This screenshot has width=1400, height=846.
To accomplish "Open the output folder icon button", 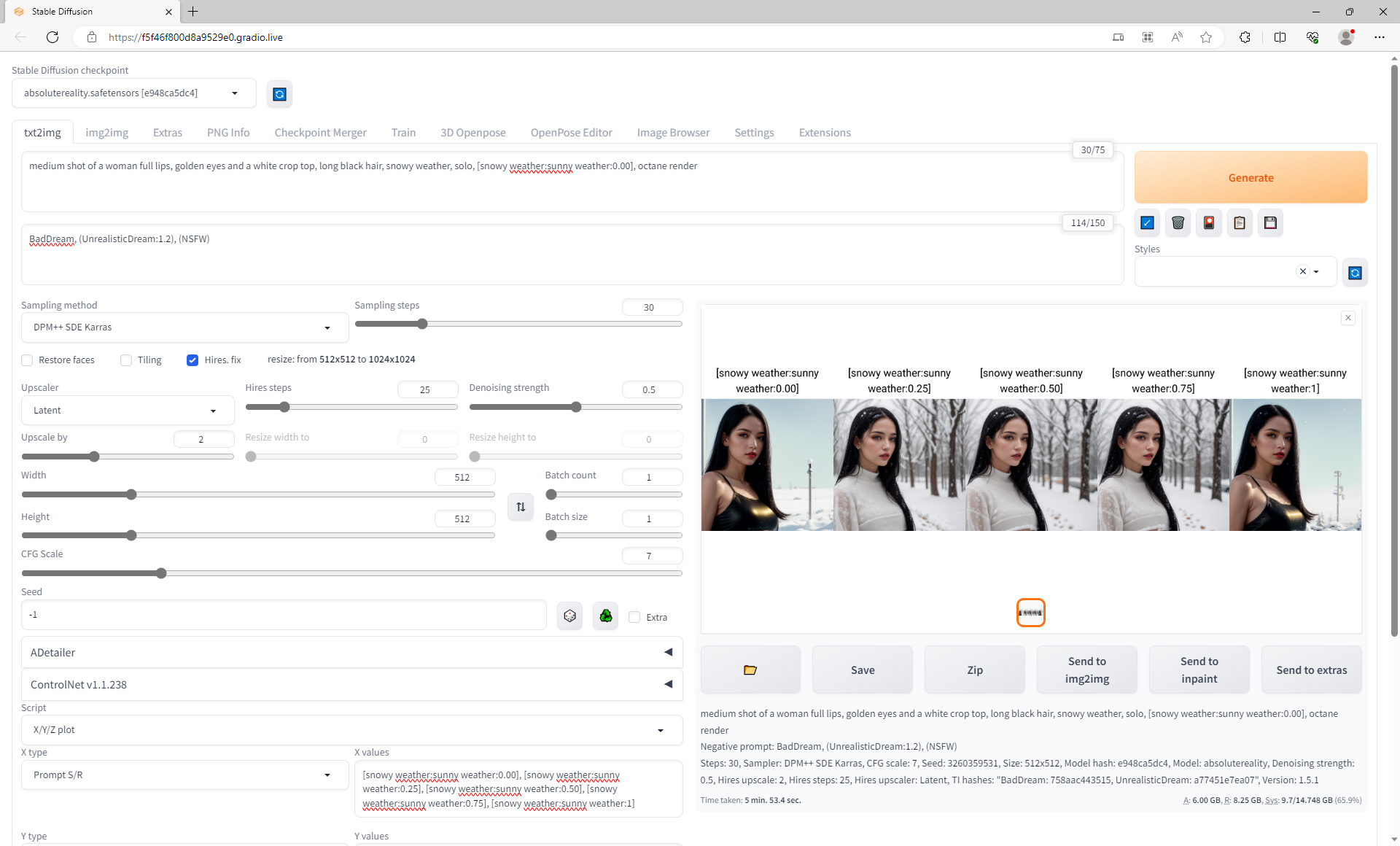I will pyautogui.click(x=750, y=670).
